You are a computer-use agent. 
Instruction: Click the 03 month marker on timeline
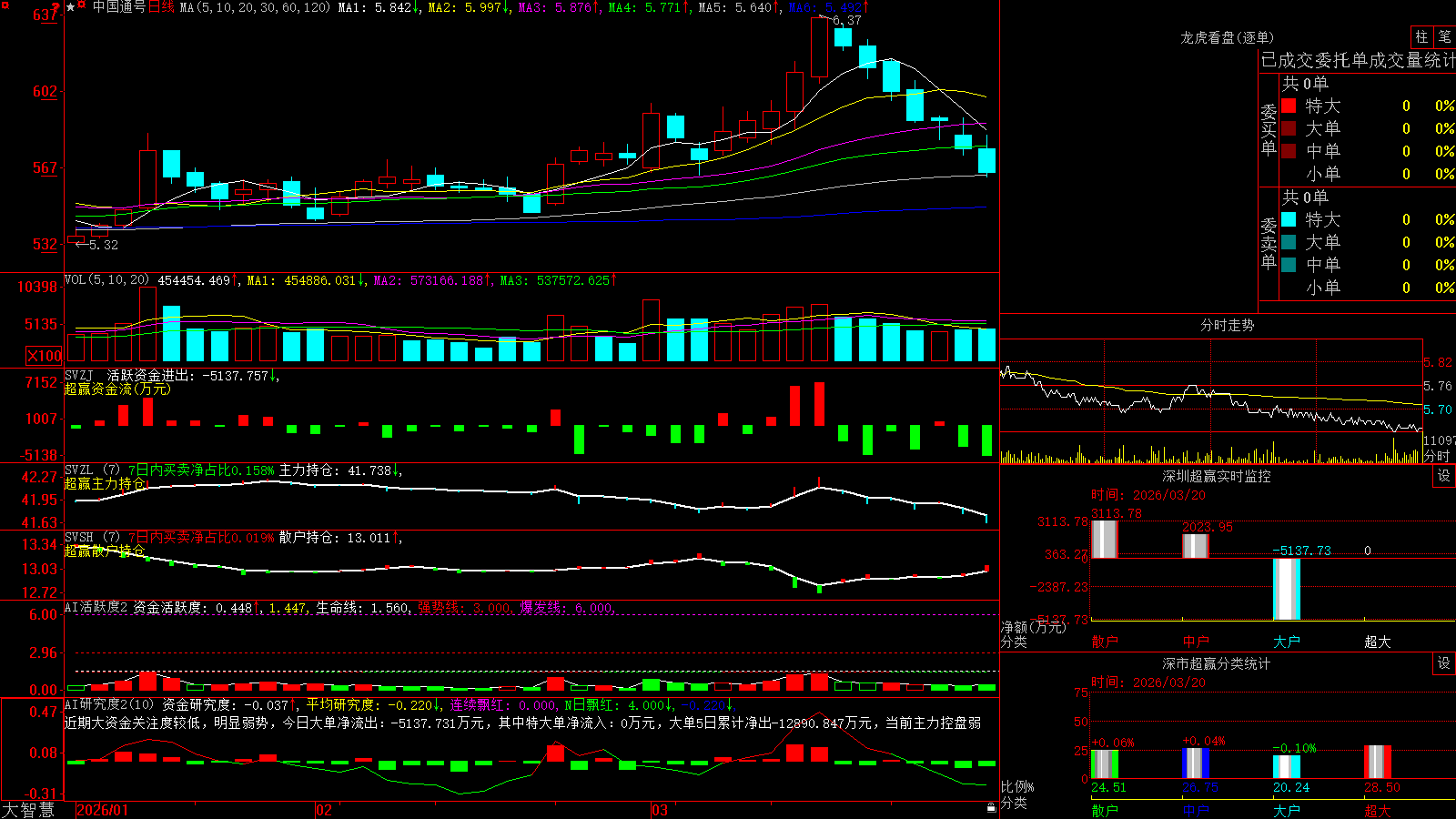(660, 810)
